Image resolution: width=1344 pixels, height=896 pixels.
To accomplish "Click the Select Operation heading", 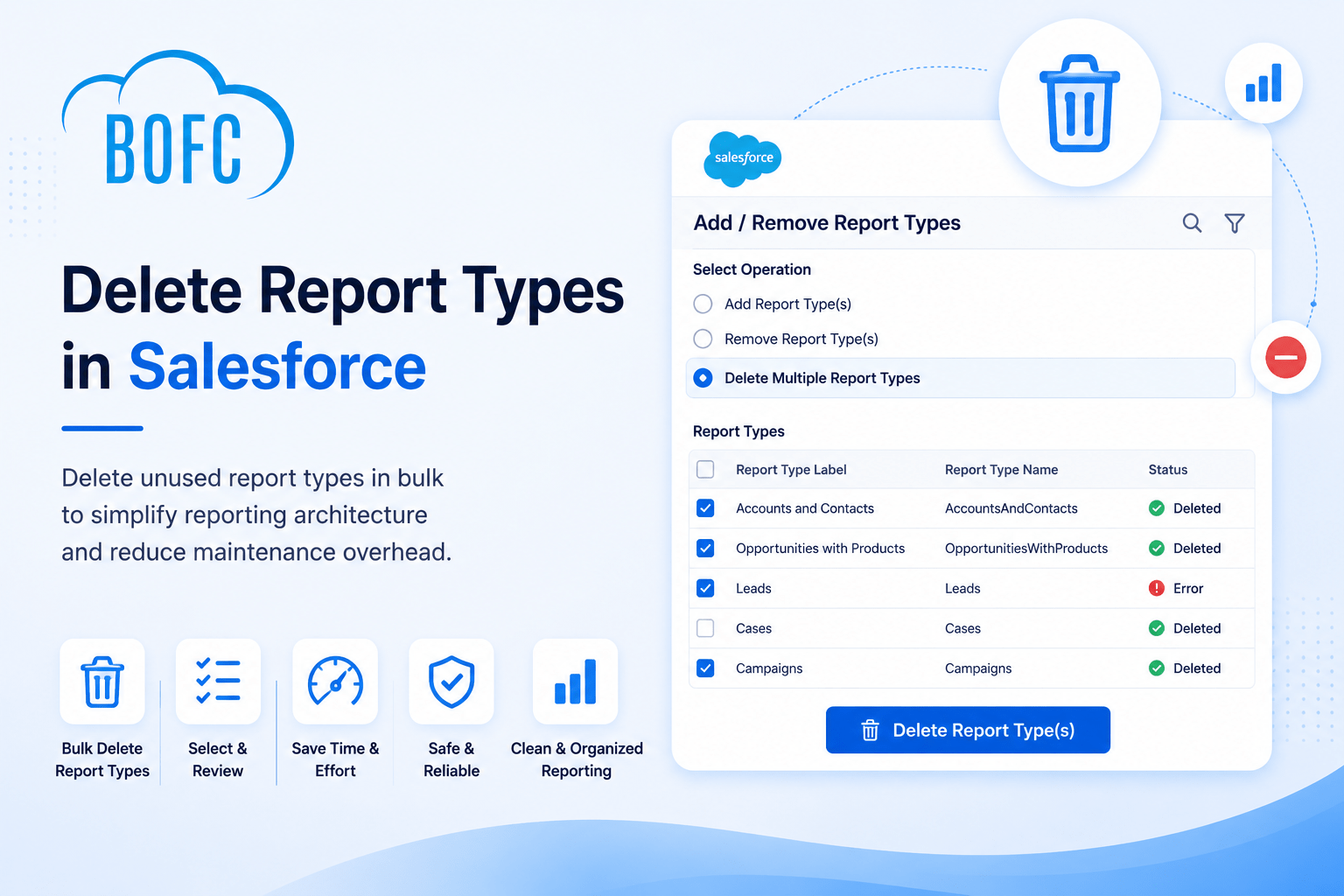I will [x=752, y=269].
